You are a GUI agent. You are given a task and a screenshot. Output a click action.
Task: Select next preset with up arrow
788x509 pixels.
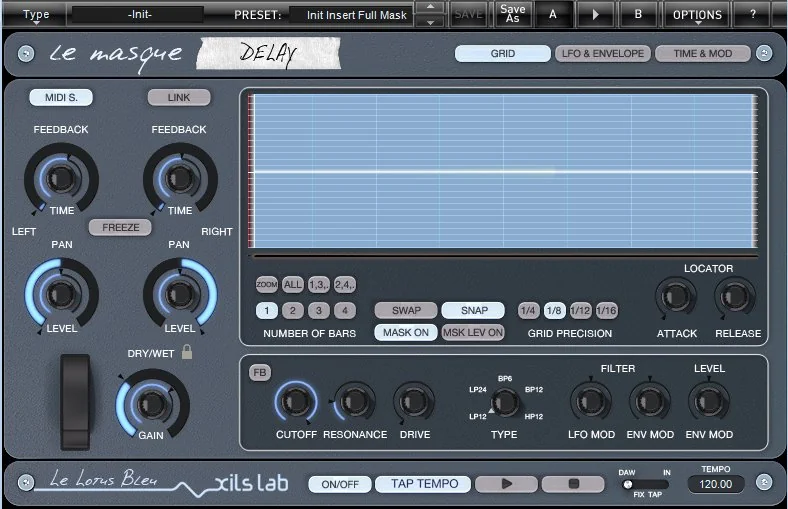(x=430, y=7)
